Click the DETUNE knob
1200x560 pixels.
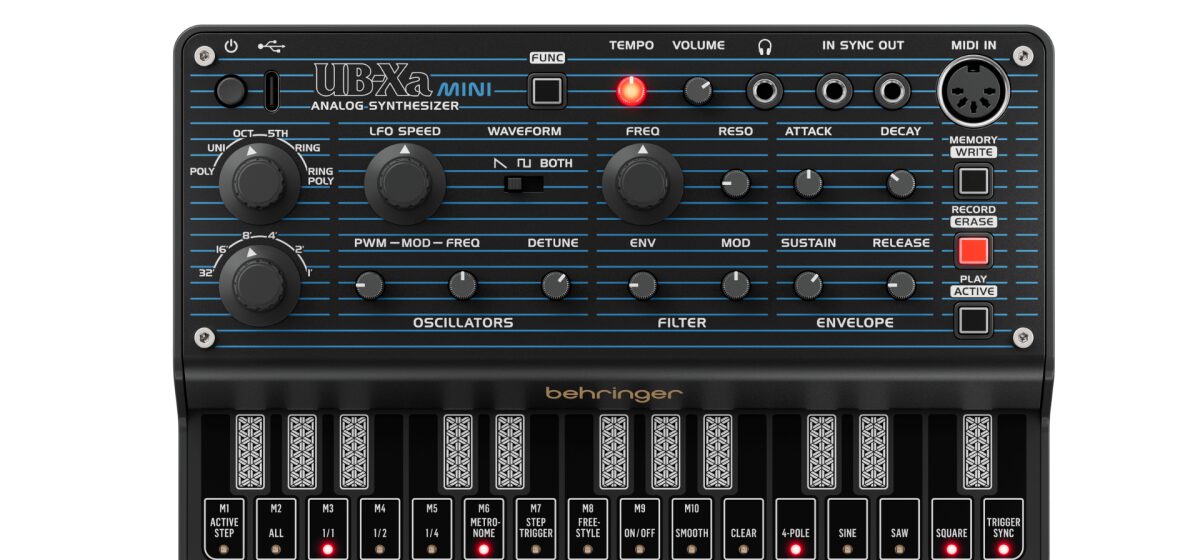click(555, 286)
